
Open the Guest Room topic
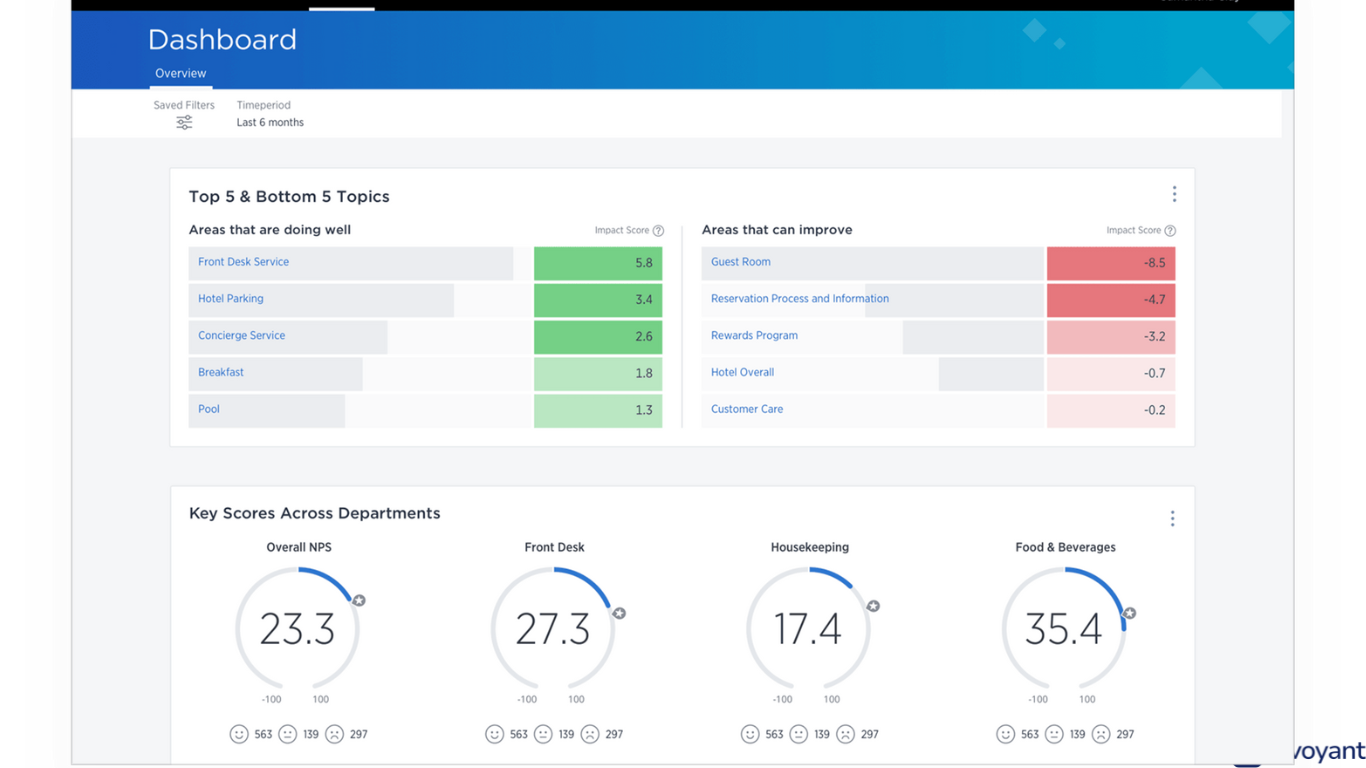pos(740,261)
